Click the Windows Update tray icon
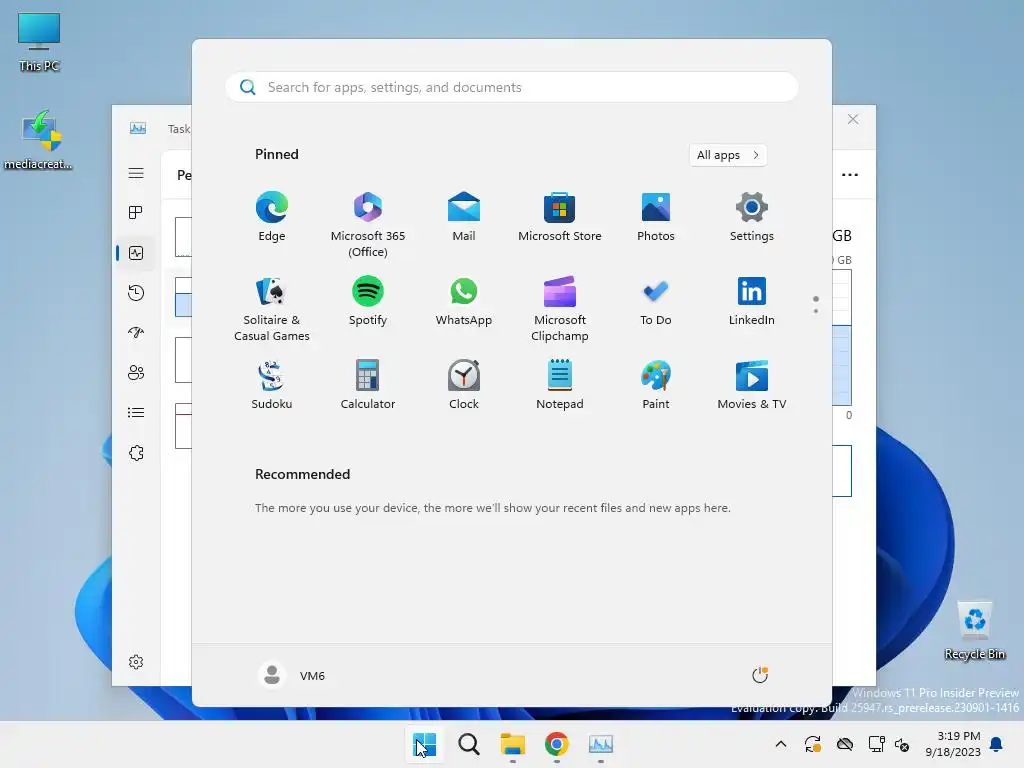 click(x=812, y=744)
